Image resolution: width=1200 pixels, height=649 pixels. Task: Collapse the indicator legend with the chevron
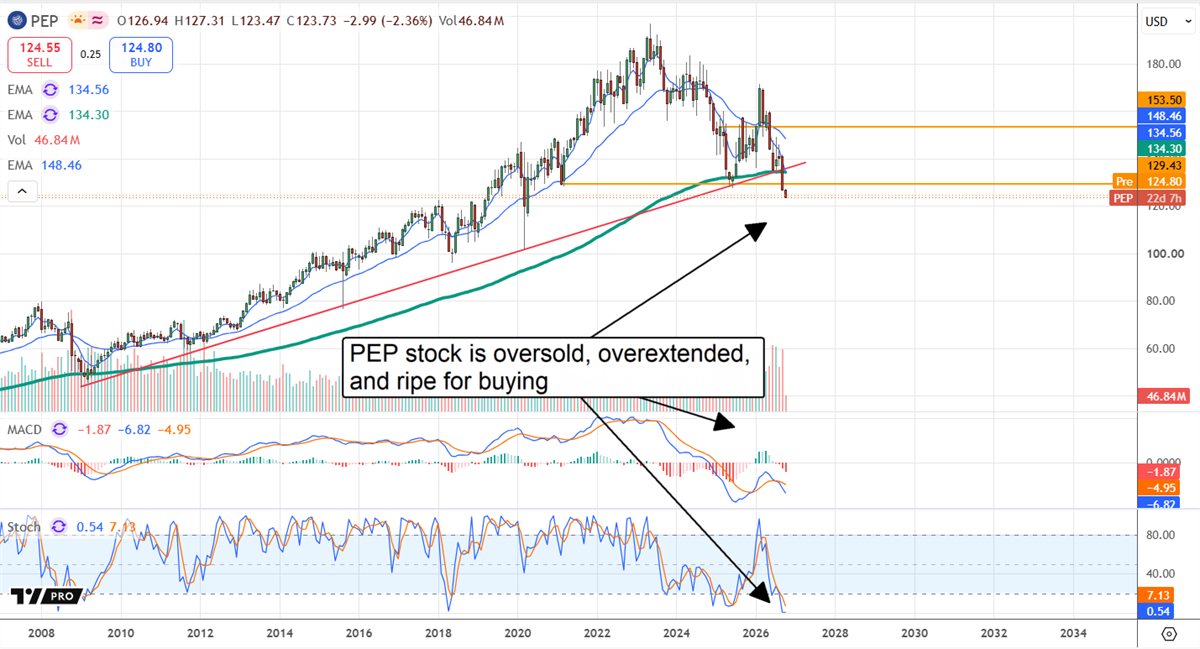pos(23,192)
